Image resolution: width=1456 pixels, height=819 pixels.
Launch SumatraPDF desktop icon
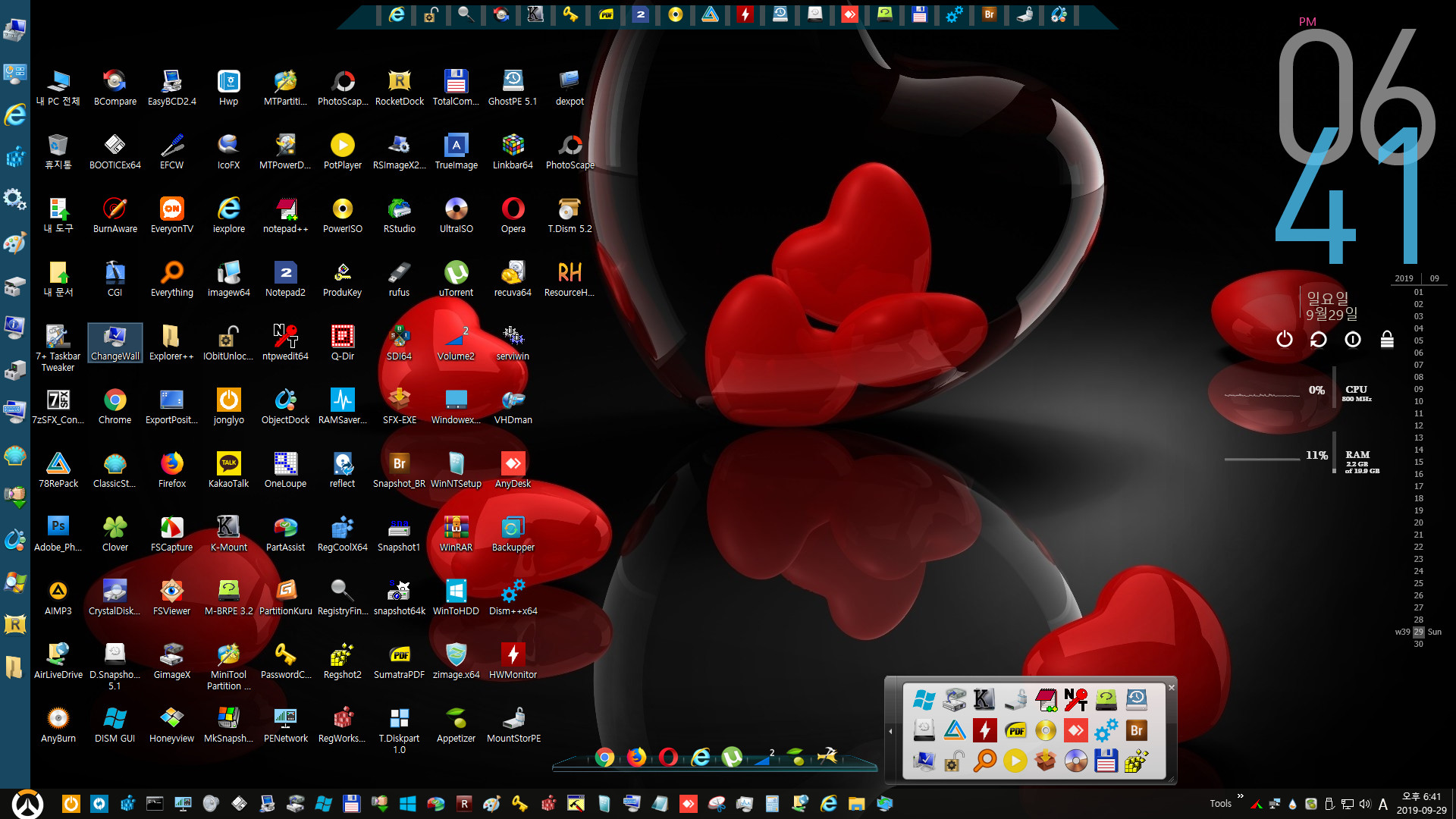pyautogui.click(x=399, y=661)
